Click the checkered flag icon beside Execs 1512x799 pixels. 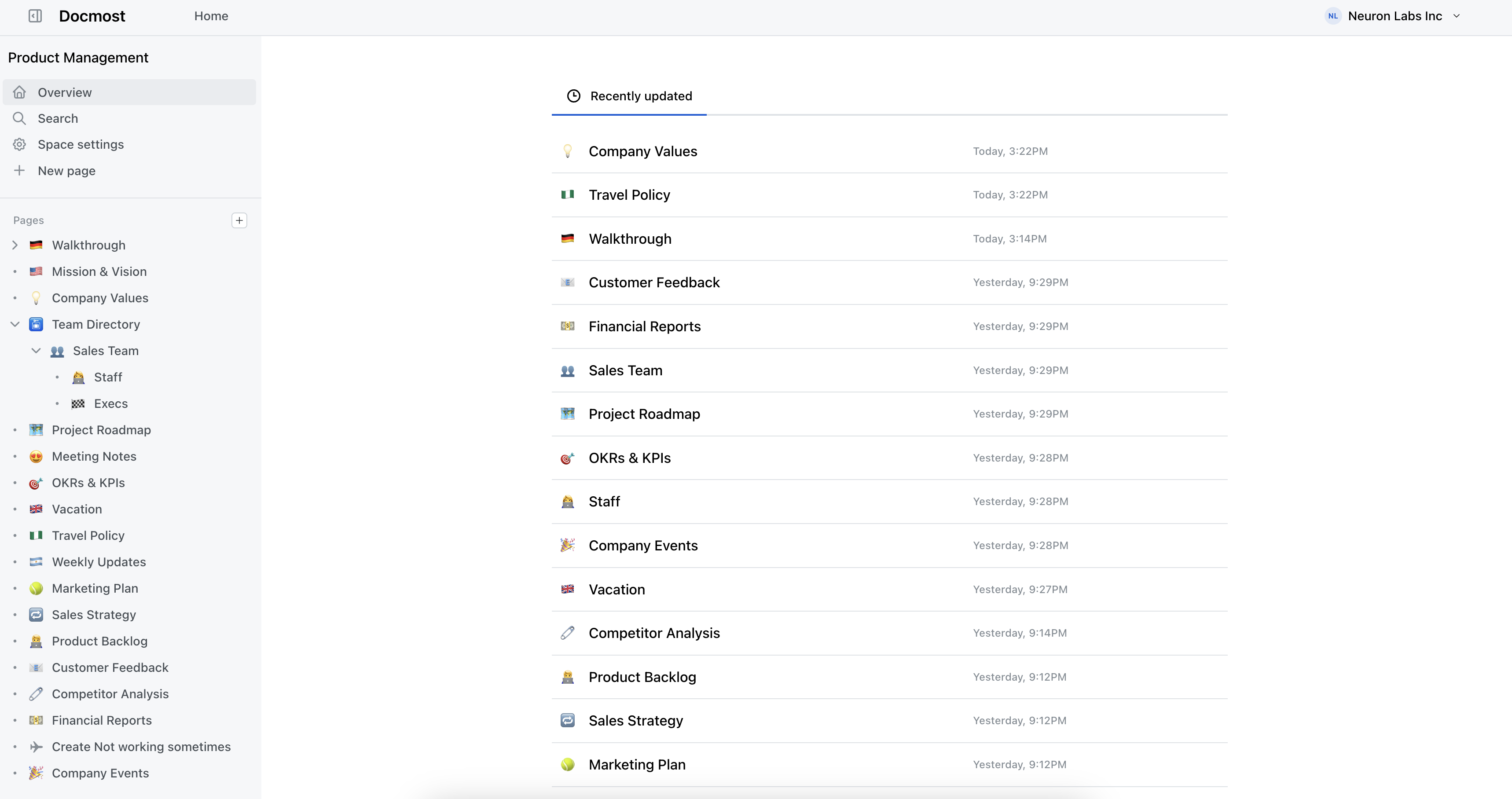78,403
